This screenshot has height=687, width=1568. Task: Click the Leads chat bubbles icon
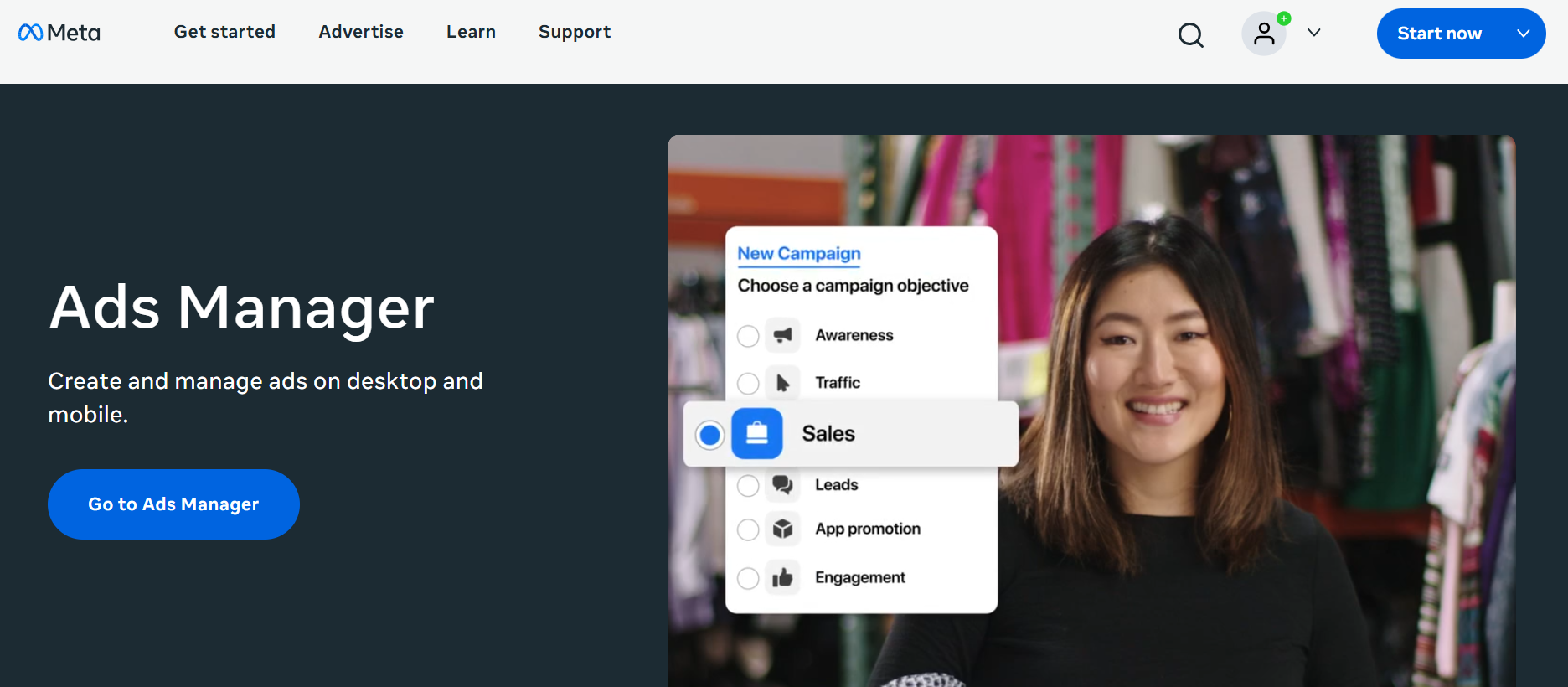click(x=782, y=484)
